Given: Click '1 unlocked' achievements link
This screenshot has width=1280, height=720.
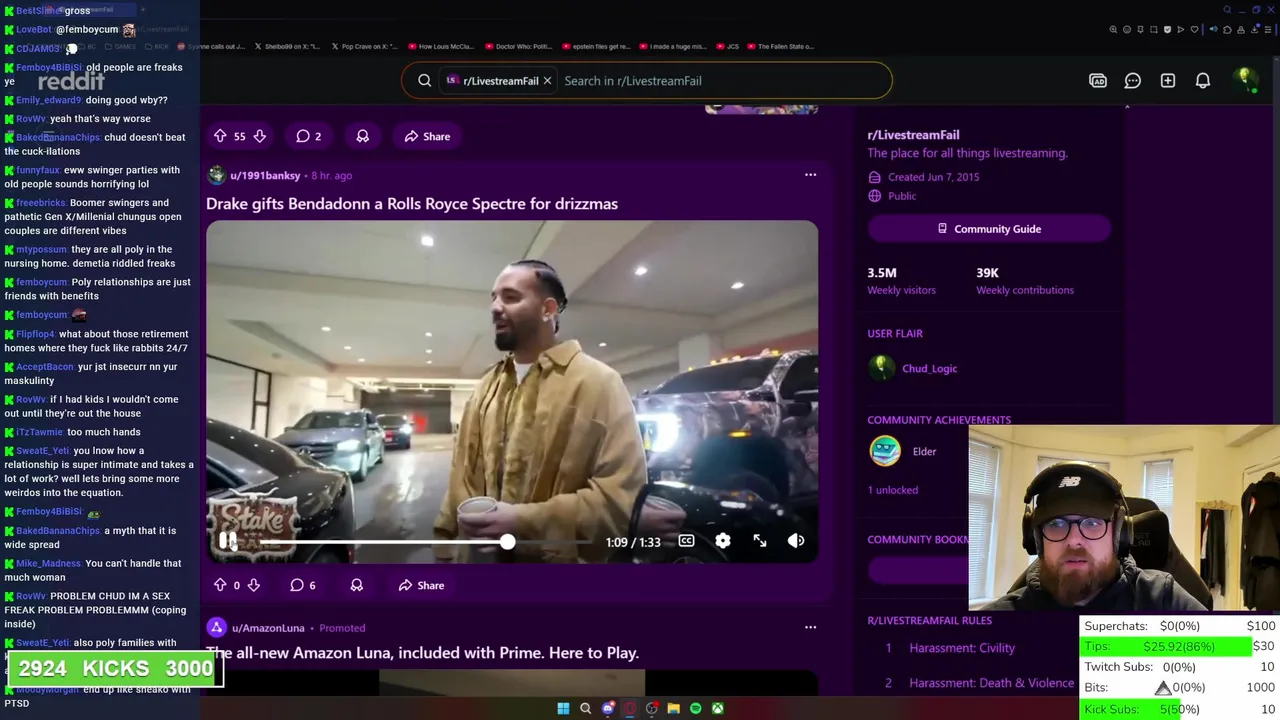Looking at the screenshot, I should click(892, 490).
